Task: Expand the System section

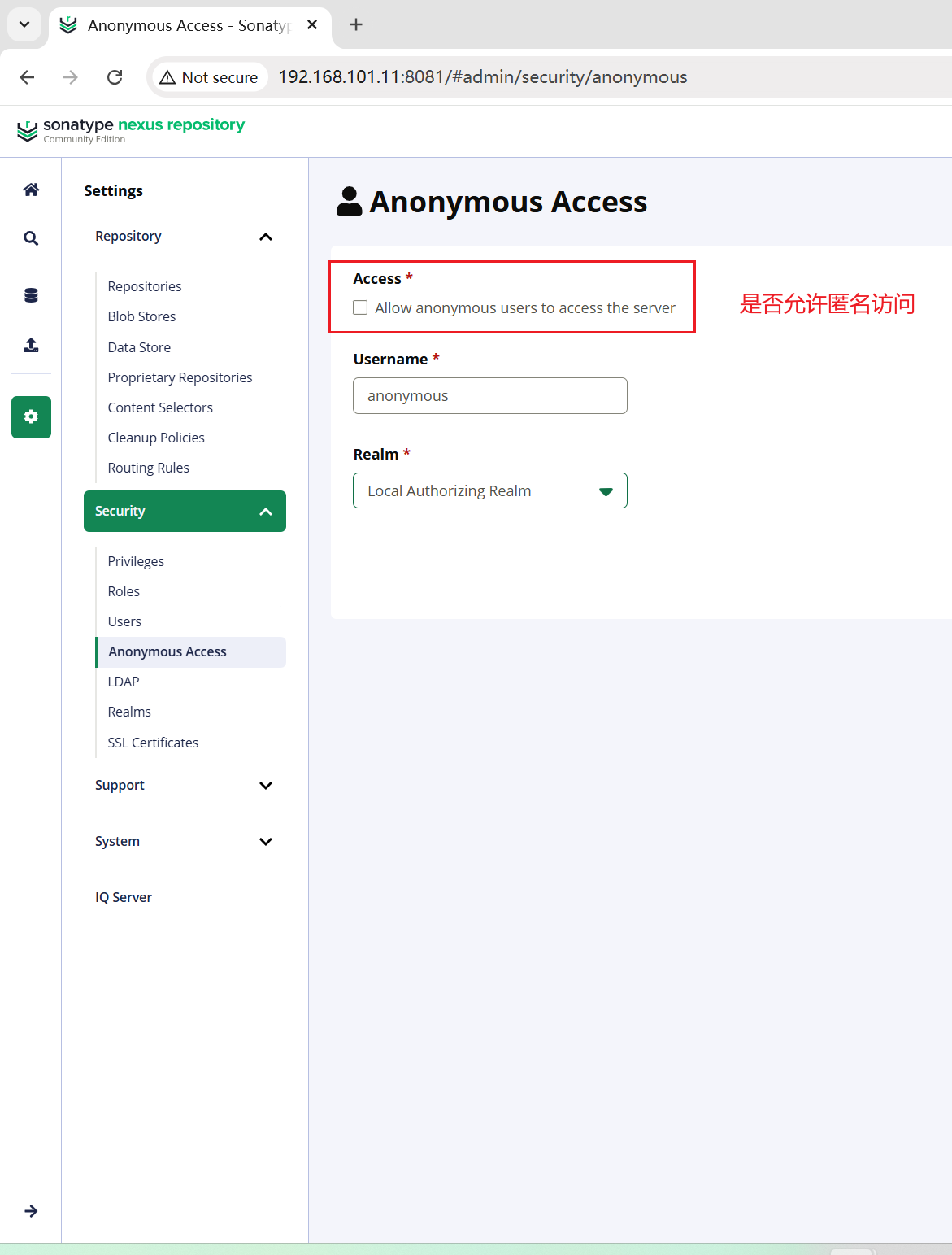Action: pyautogui.click(x=185, y=841)
